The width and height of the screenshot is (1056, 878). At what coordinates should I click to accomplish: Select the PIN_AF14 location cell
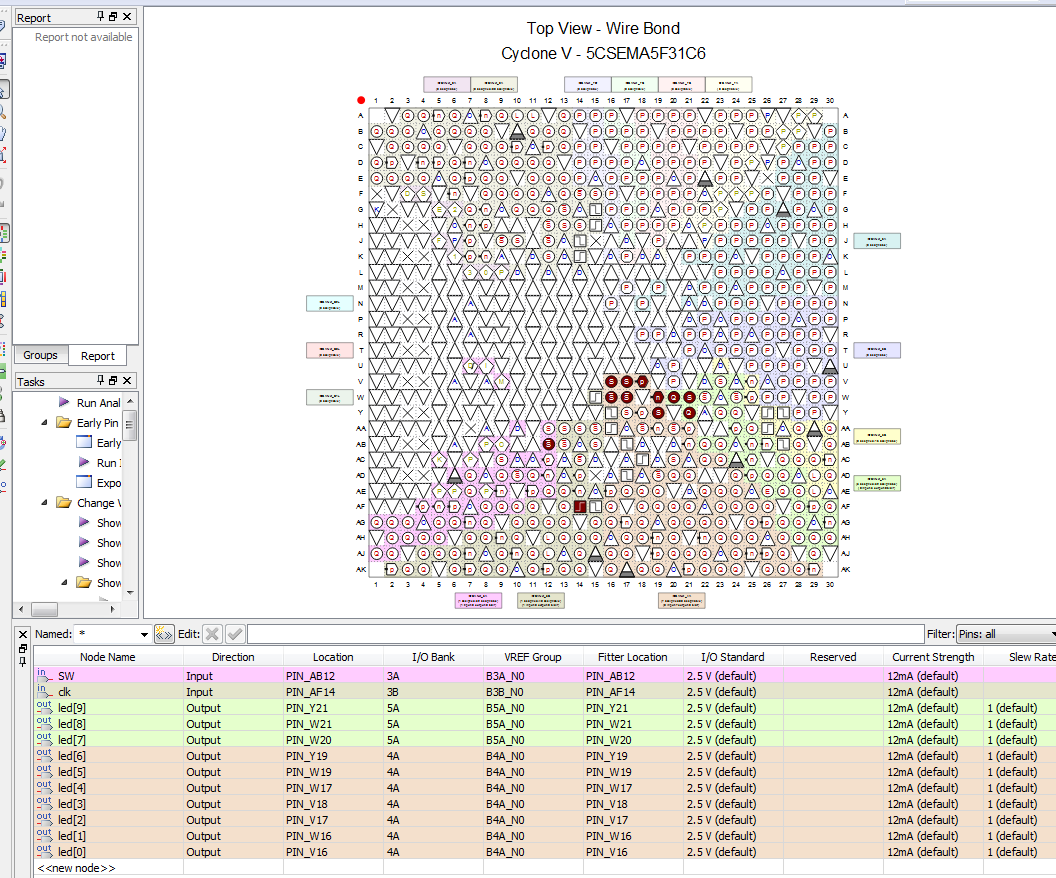point(333,691)
